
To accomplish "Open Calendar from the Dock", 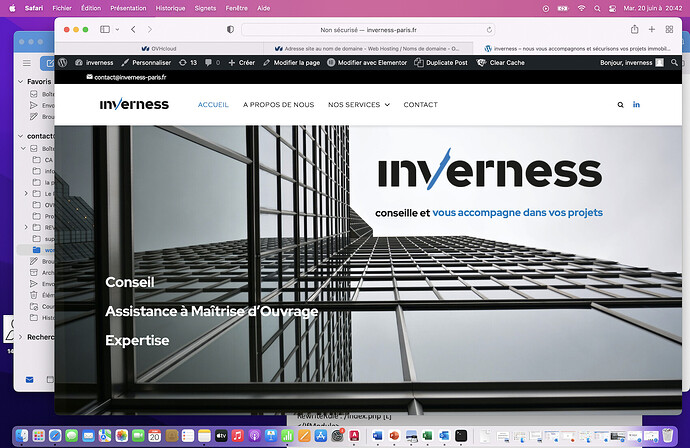I will tap(154, 436).
